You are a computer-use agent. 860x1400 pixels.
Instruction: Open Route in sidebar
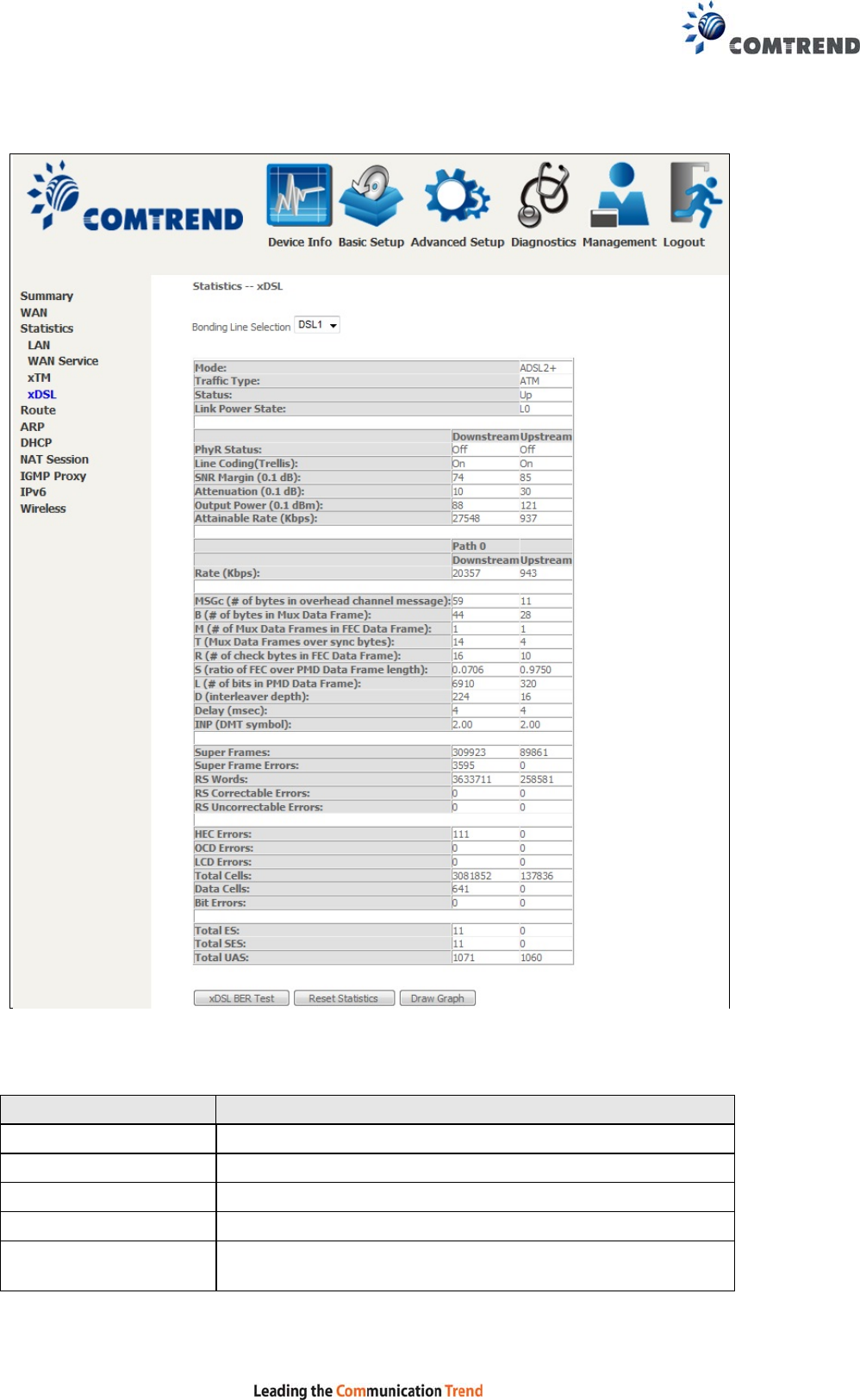point(38,410)
